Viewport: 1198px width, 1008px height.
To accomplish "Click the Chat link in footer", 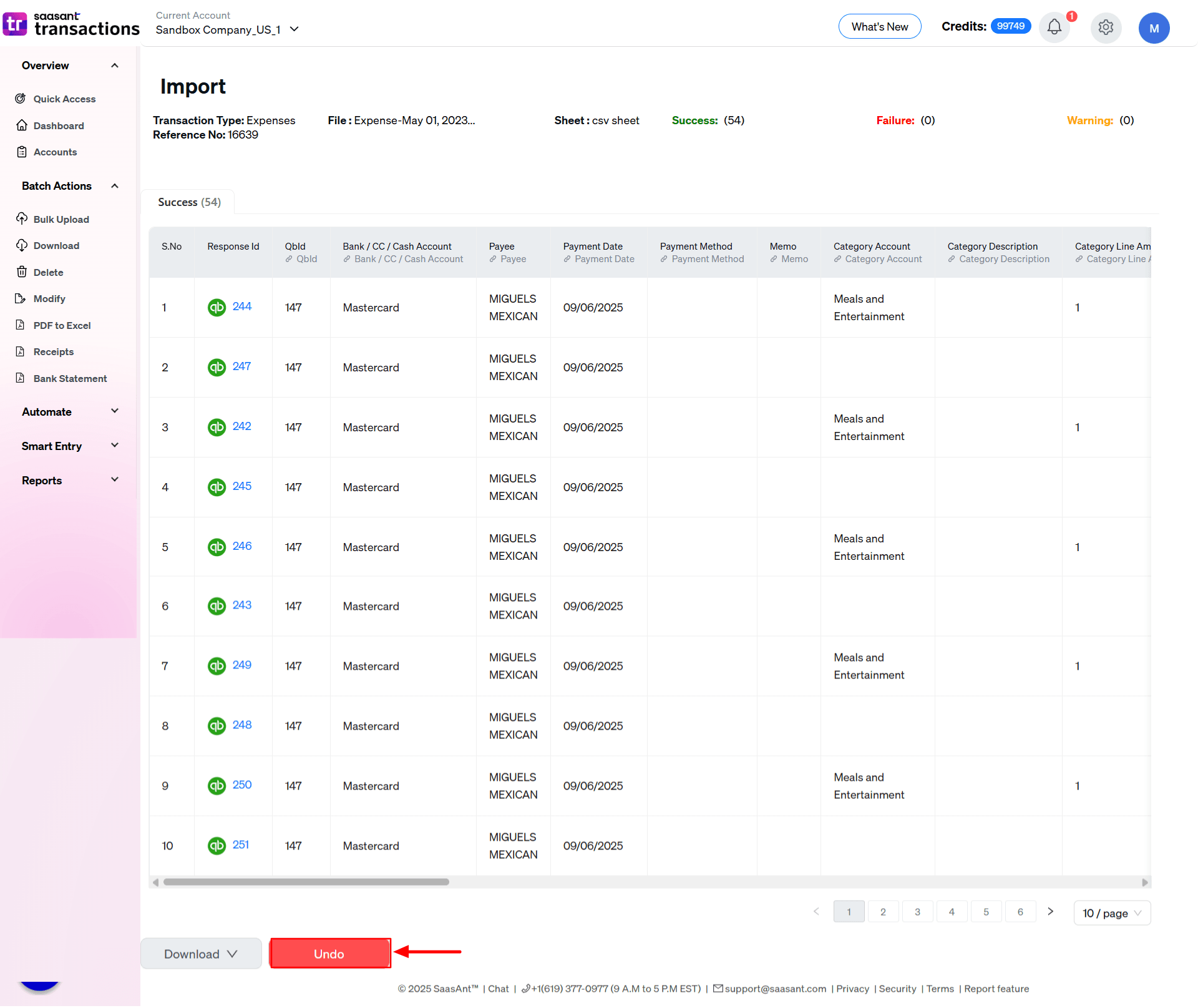I will coord(498,989).
